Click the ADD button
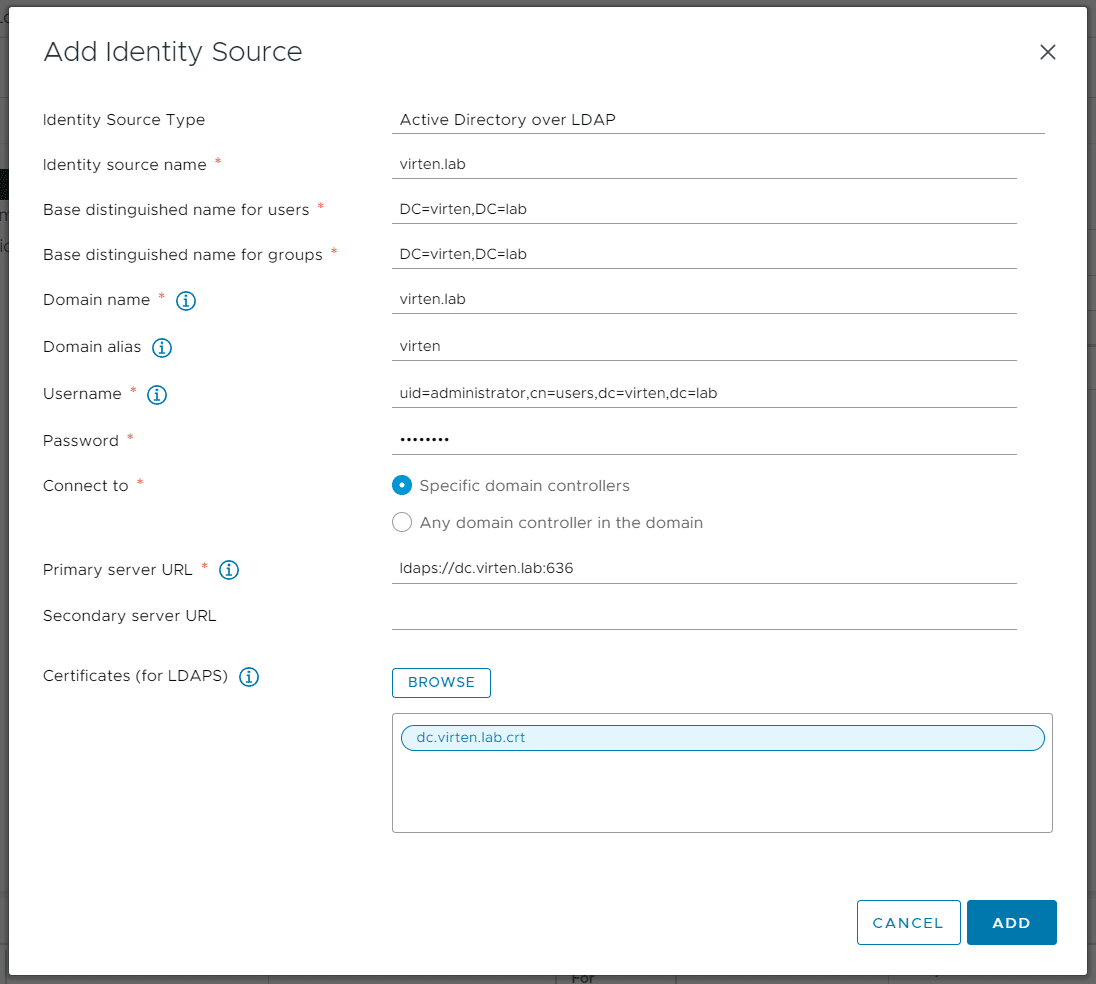Viewport: 1096px width, 984px height. click(1011, 923)
